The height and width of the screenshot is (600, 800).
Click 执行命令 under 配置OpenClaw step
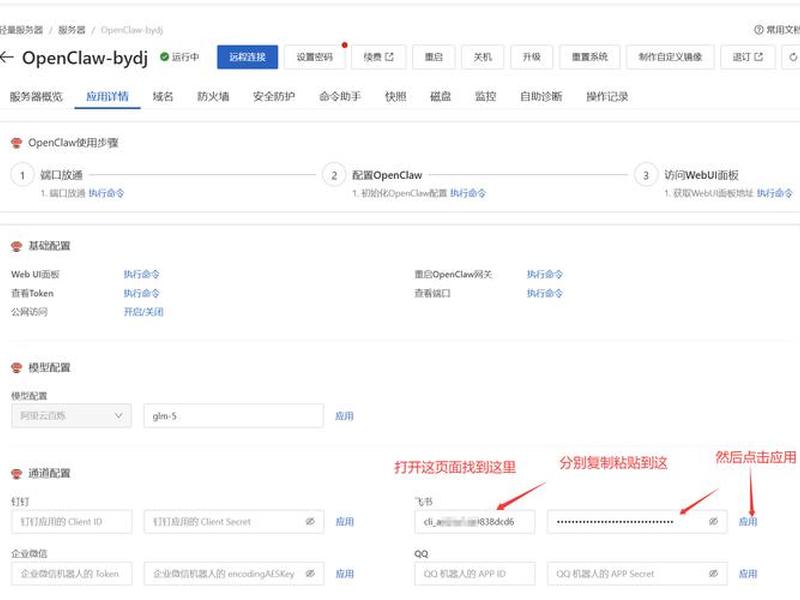[x=468, y=193]
